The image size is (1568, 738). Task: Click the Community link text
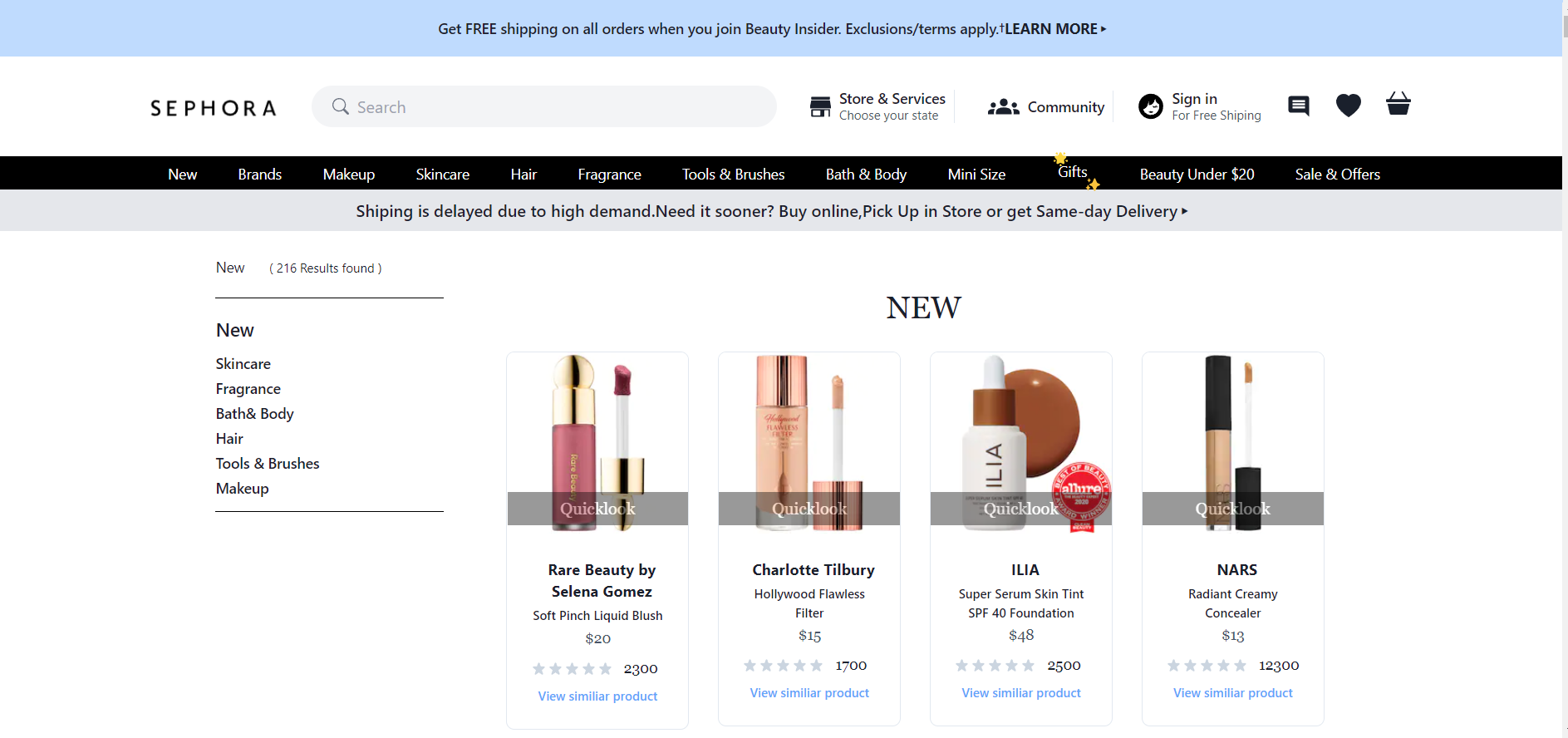click(x=1065, y=107)
